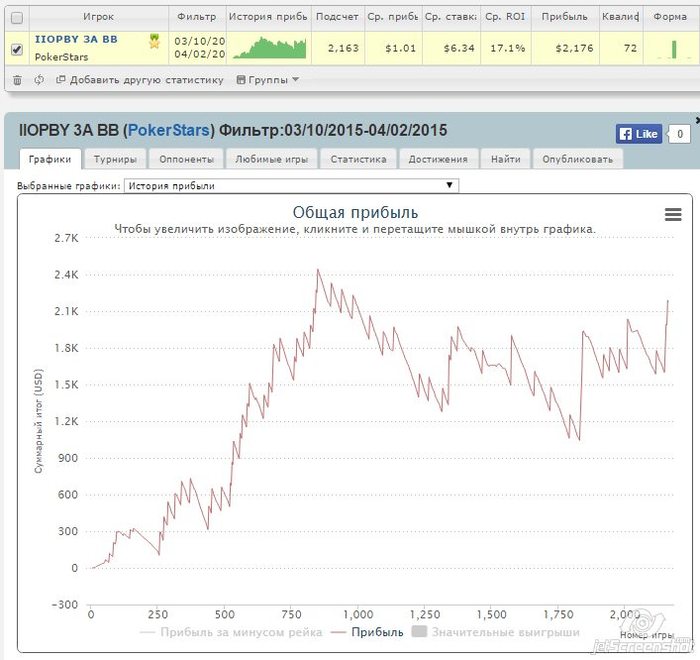Click the 2.4K y-axis label
The image size is (700, 660).
67,275
